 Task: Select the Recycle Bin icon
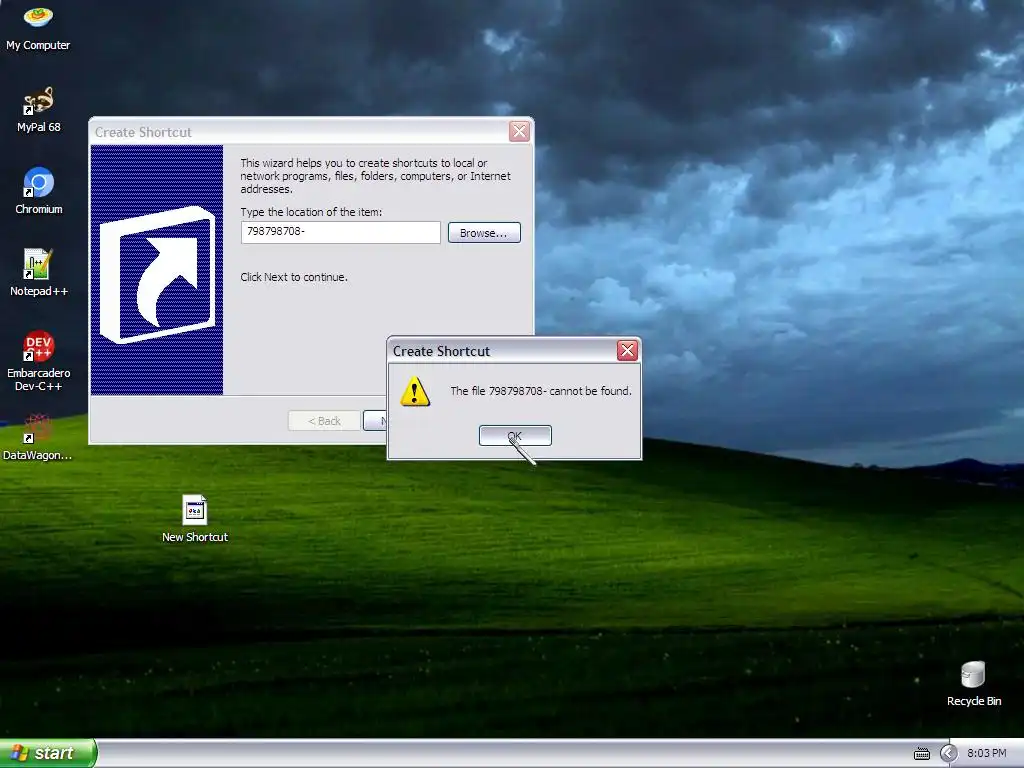pos(973,683)
